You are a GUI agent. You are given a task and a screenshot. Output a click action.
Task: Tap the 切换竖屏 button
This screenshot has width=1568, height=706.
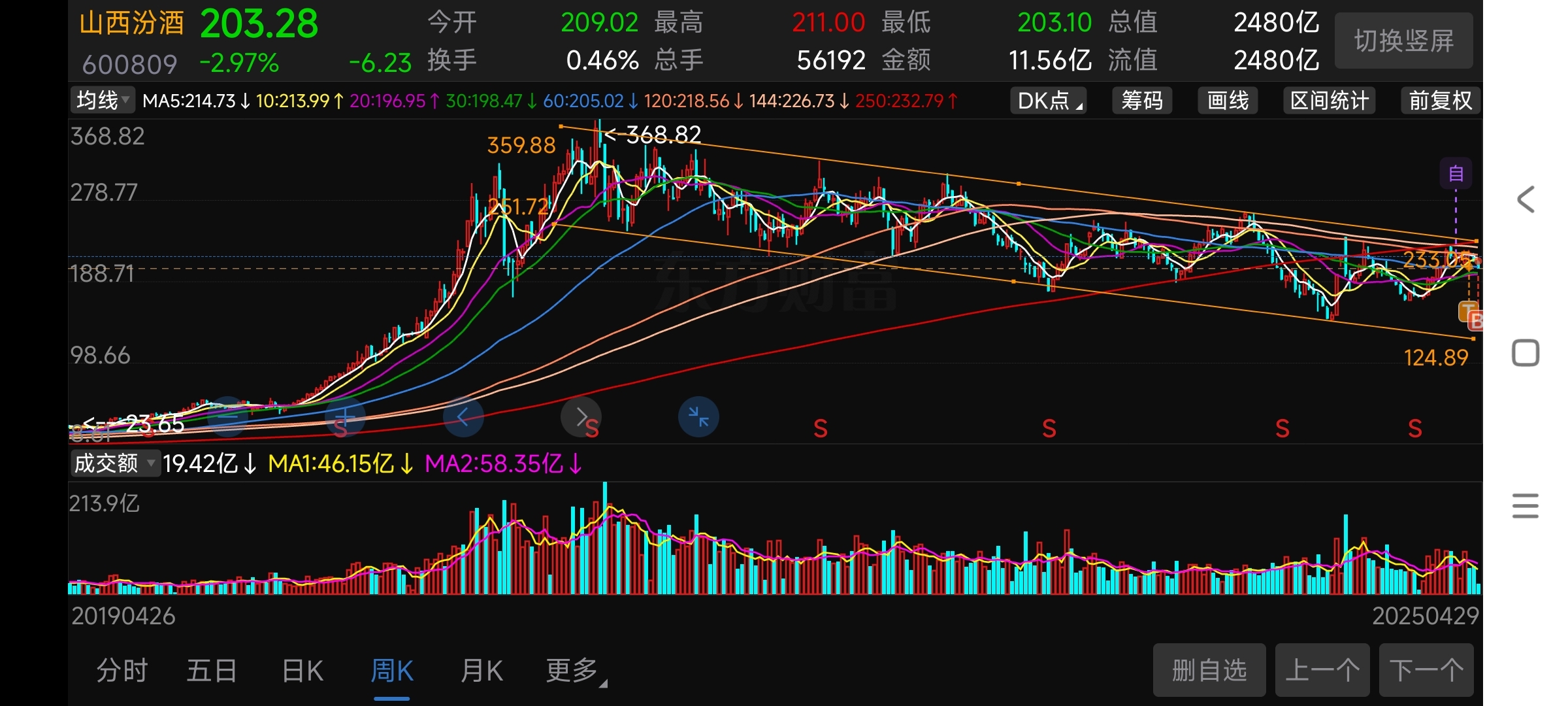click(1404, 41)
